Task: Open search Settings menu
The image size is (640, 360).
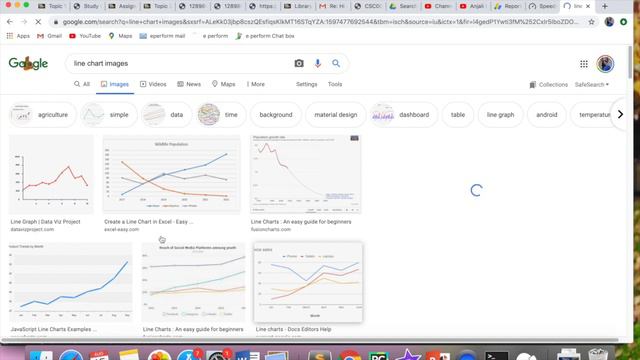Action: pyautogui.click(x=307, y=84)
